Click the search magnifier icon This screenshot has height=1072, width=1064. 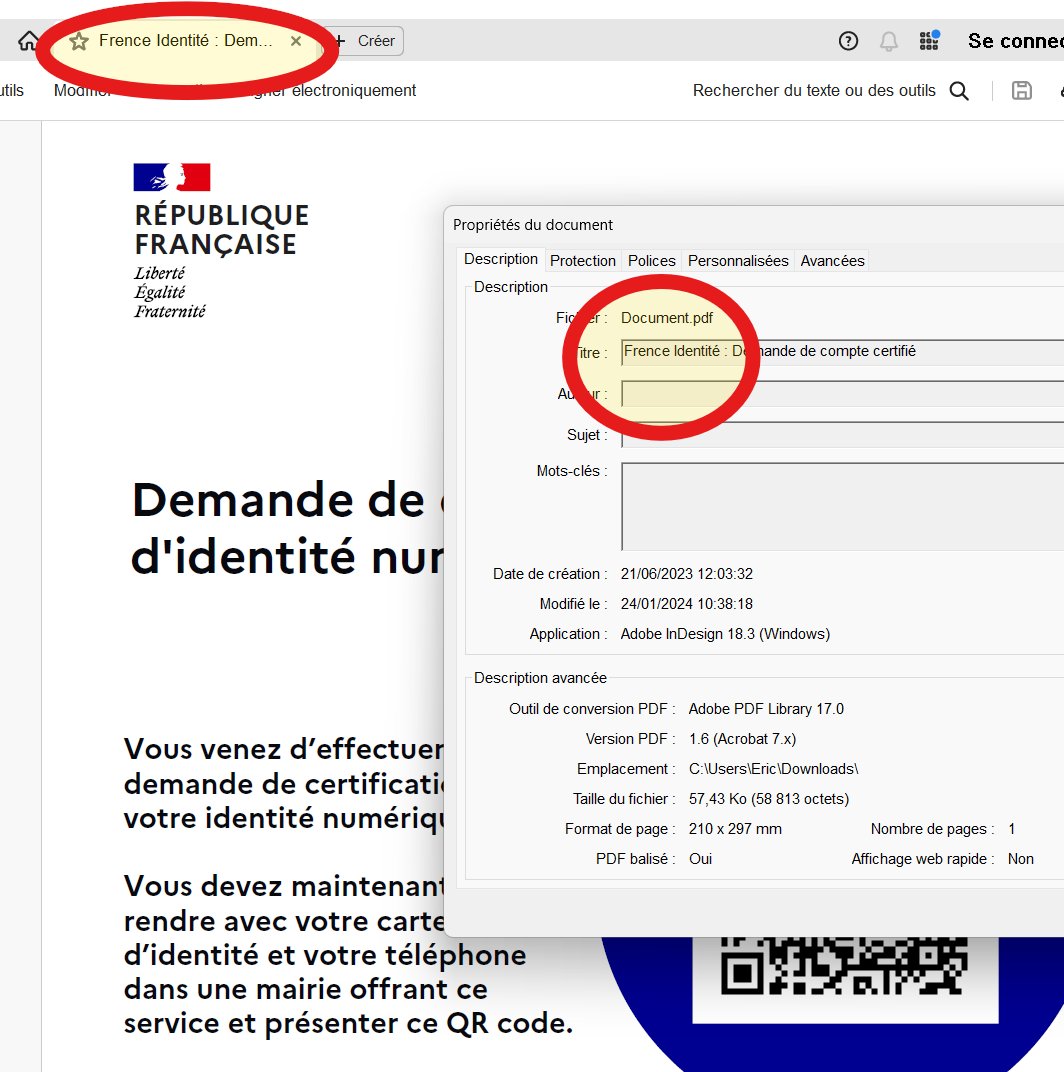pos(959,90)
